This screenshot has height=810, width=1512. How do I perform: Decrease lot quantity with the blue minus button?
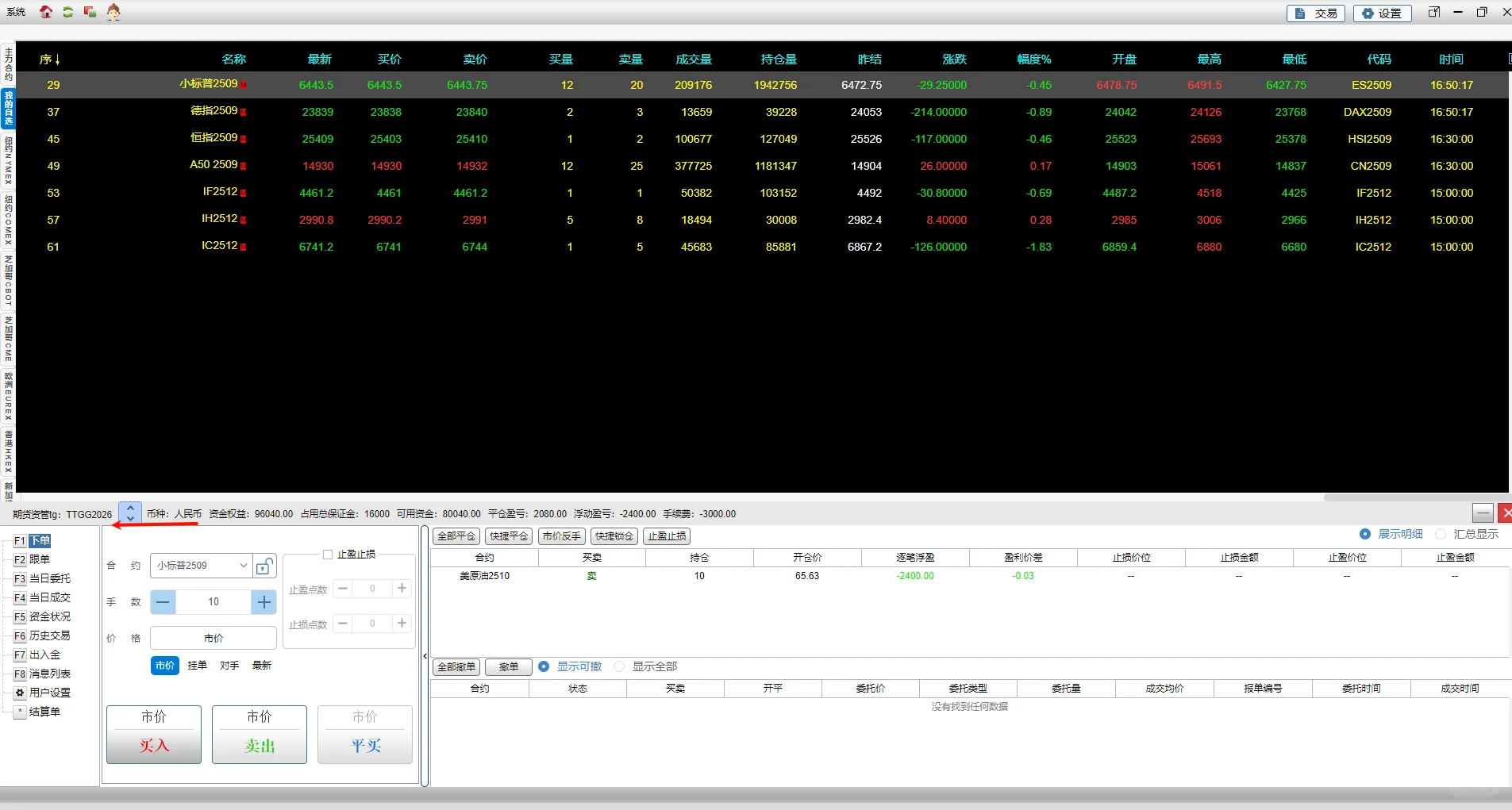163,602
